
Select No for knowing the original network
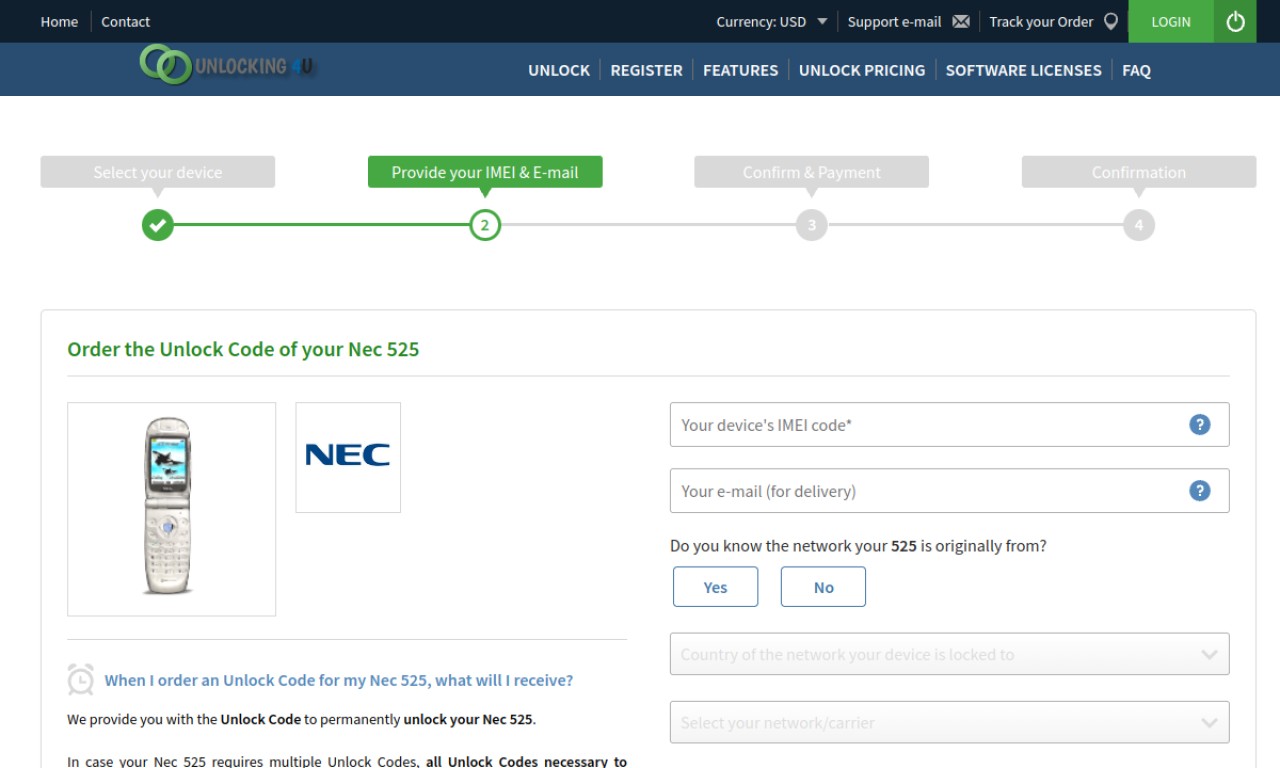pos(823,587)
